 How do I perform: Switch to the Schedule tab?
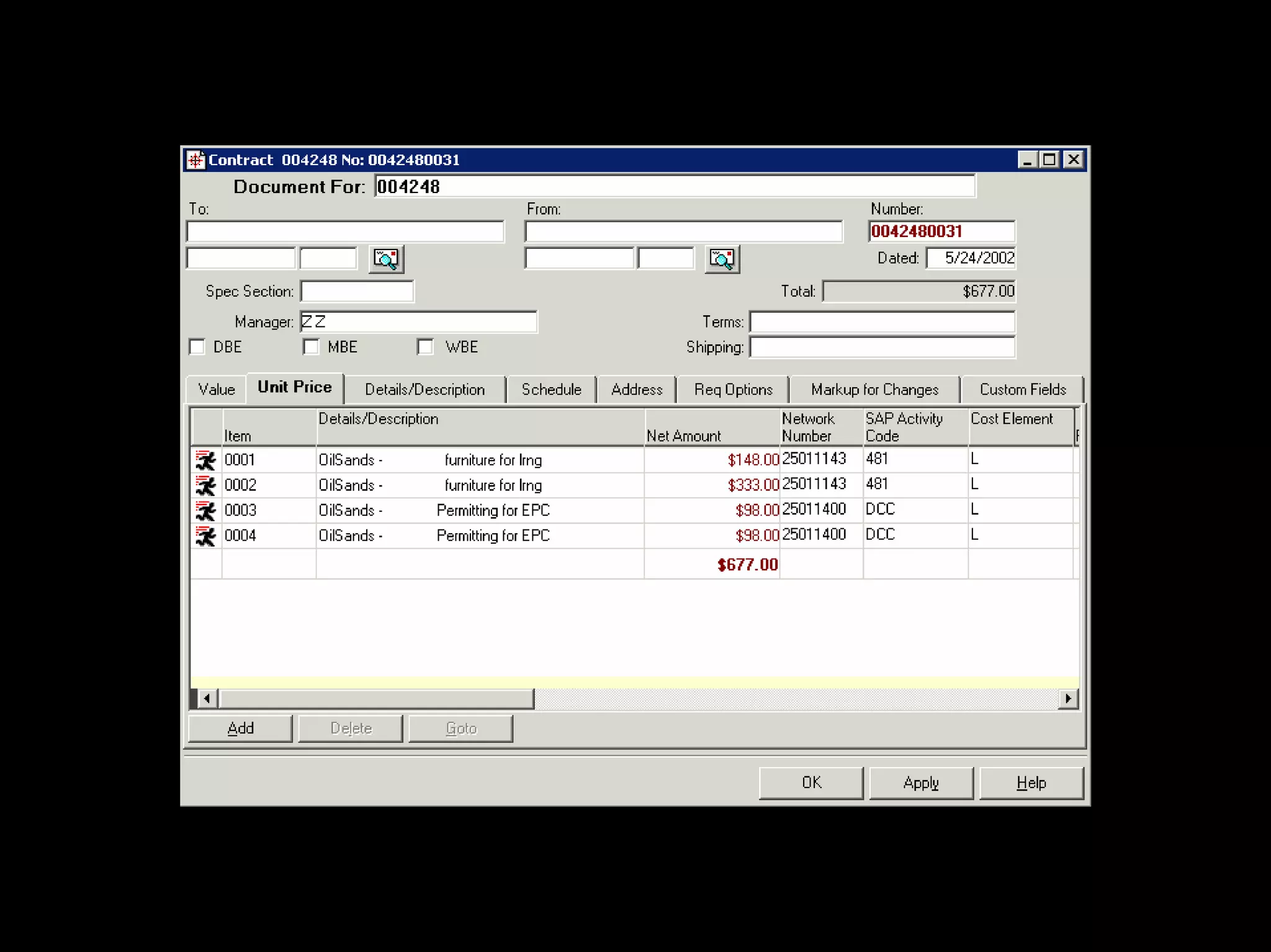pyautogui.click(x=551, y=390)
